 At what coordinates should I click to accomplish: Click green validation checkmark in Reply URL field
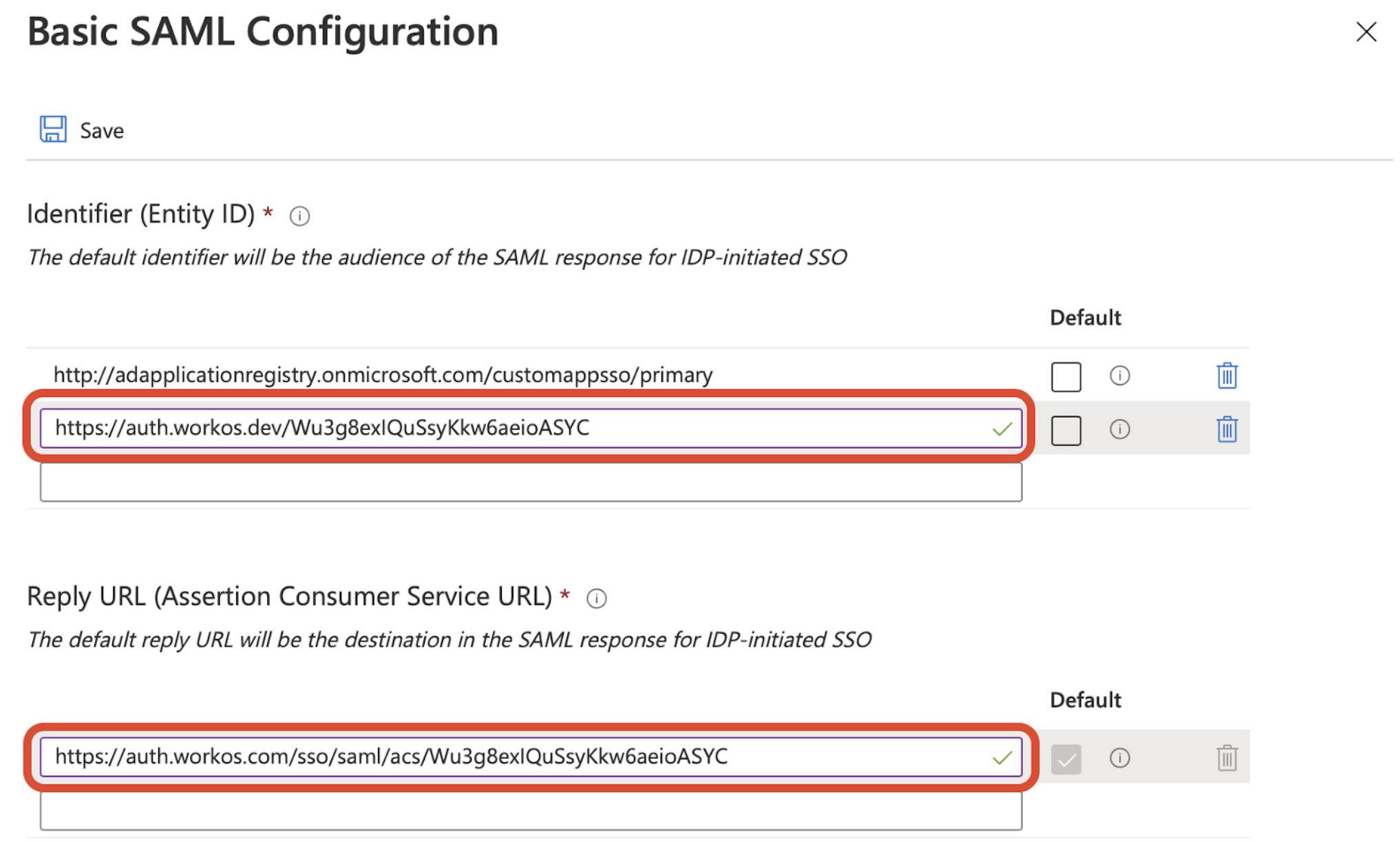point(1002,758)
